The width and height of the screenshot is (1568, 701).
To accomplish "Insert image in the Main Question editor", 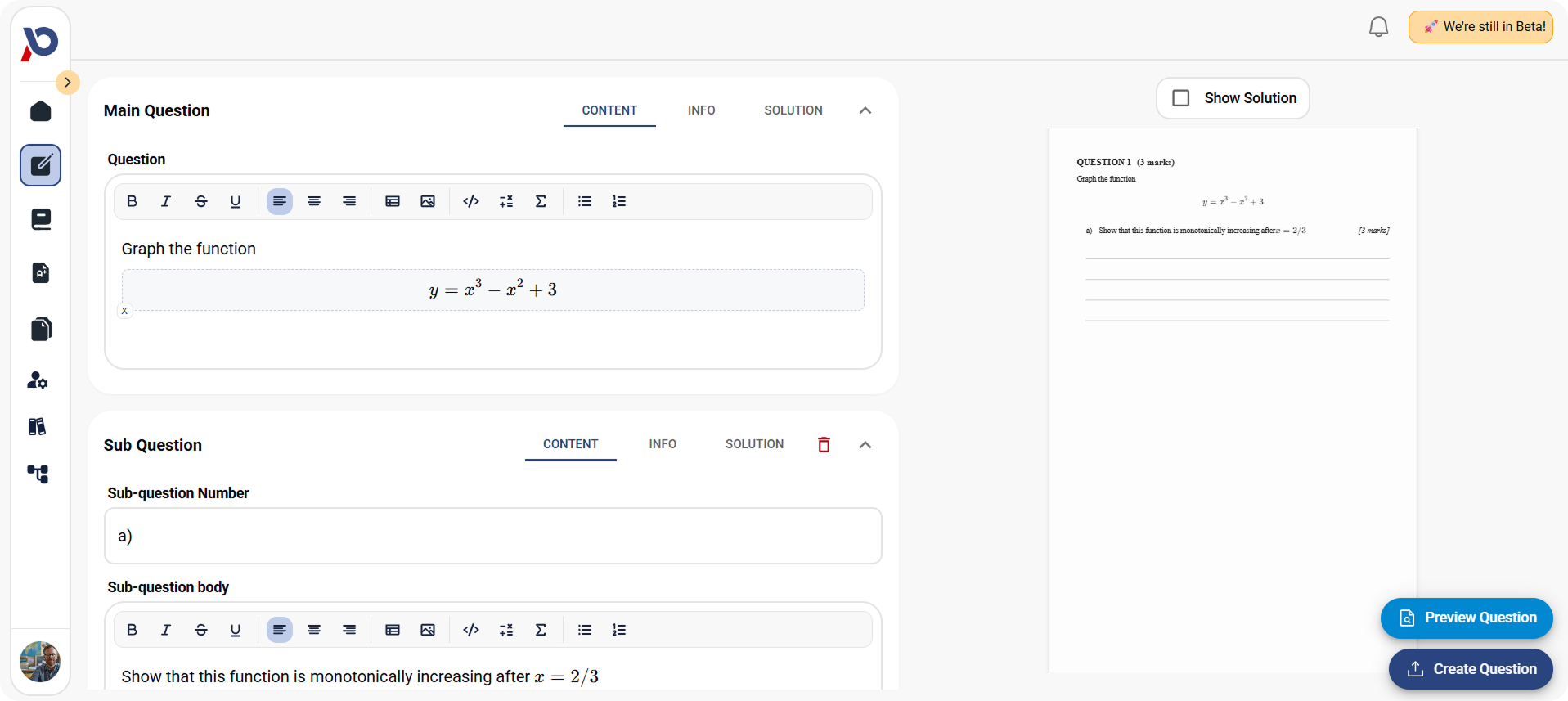I will point(428,201).
